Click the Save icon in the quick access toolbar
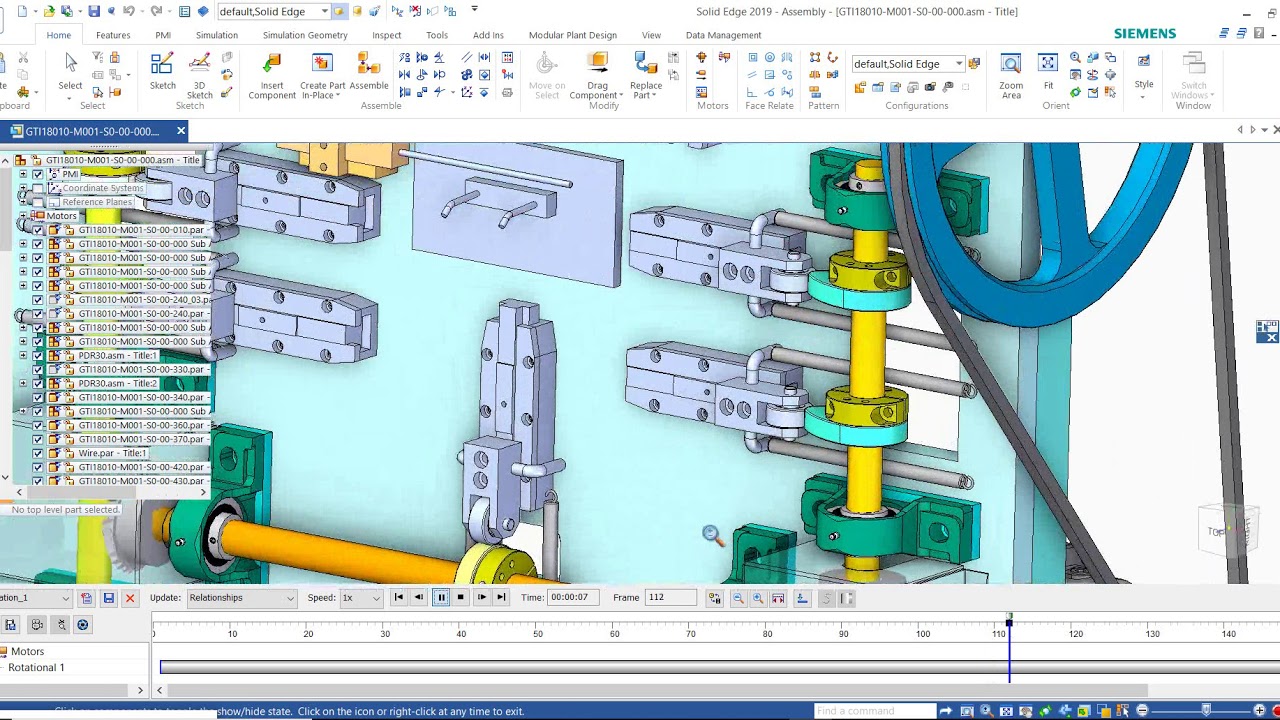The image size is (1280, 720). coord(94,11)
